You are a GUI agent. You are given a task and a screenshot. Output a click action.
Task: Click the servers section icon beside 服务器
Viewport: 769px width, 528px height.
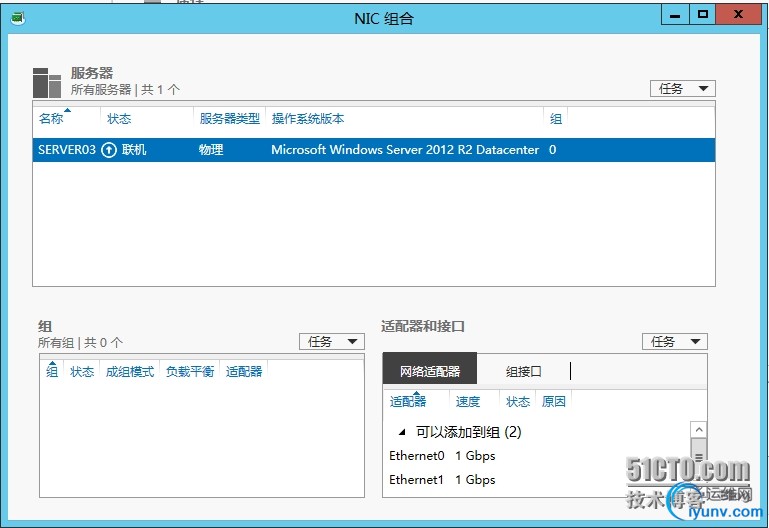[47, 82]
